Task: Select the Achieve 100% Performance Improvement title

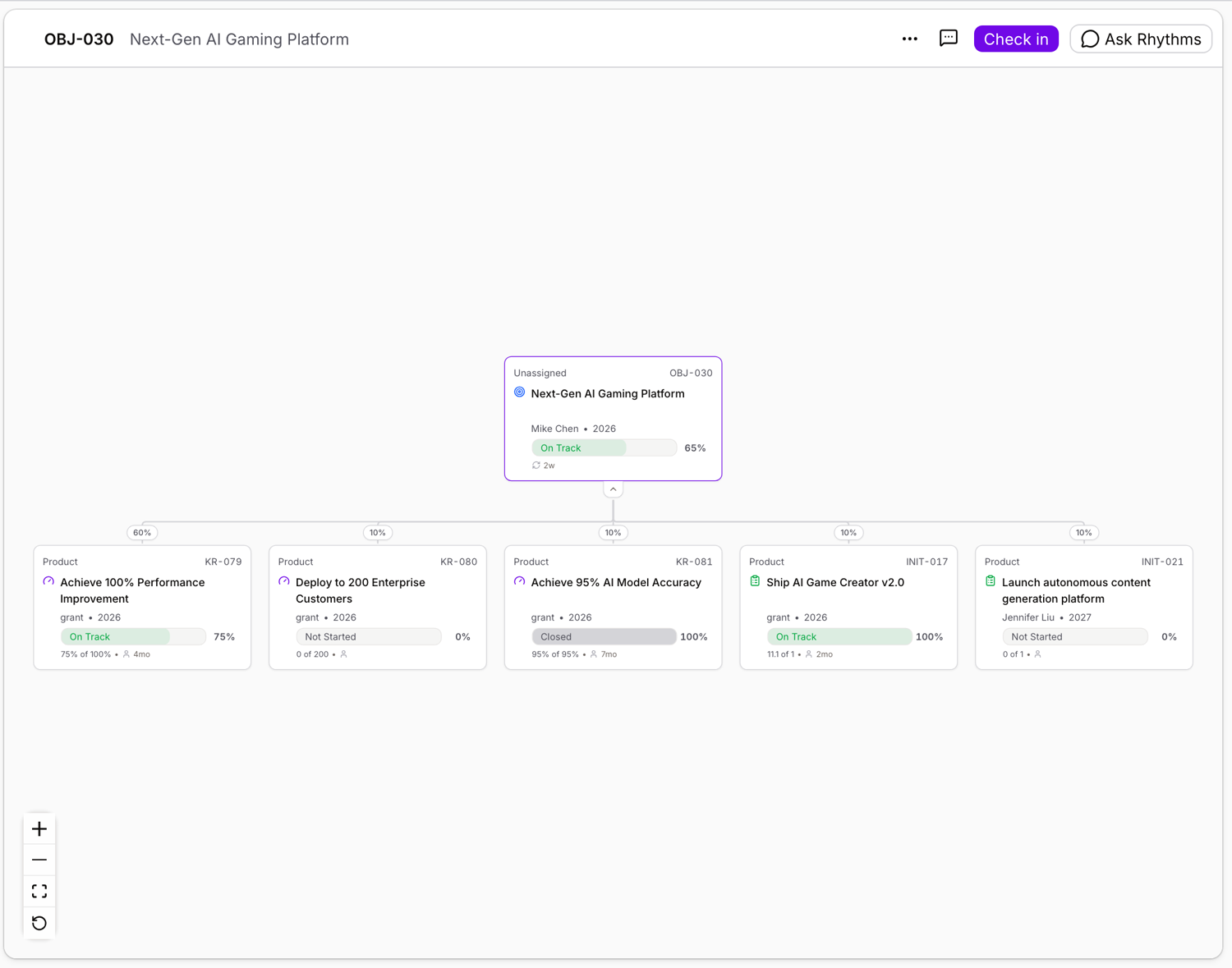Action: [132, 590]
